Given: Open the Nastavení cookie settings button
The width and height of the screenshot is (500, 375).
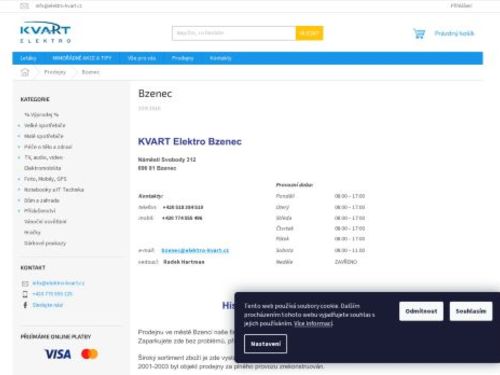Looking at the screenshot, I should click(265, 344).
